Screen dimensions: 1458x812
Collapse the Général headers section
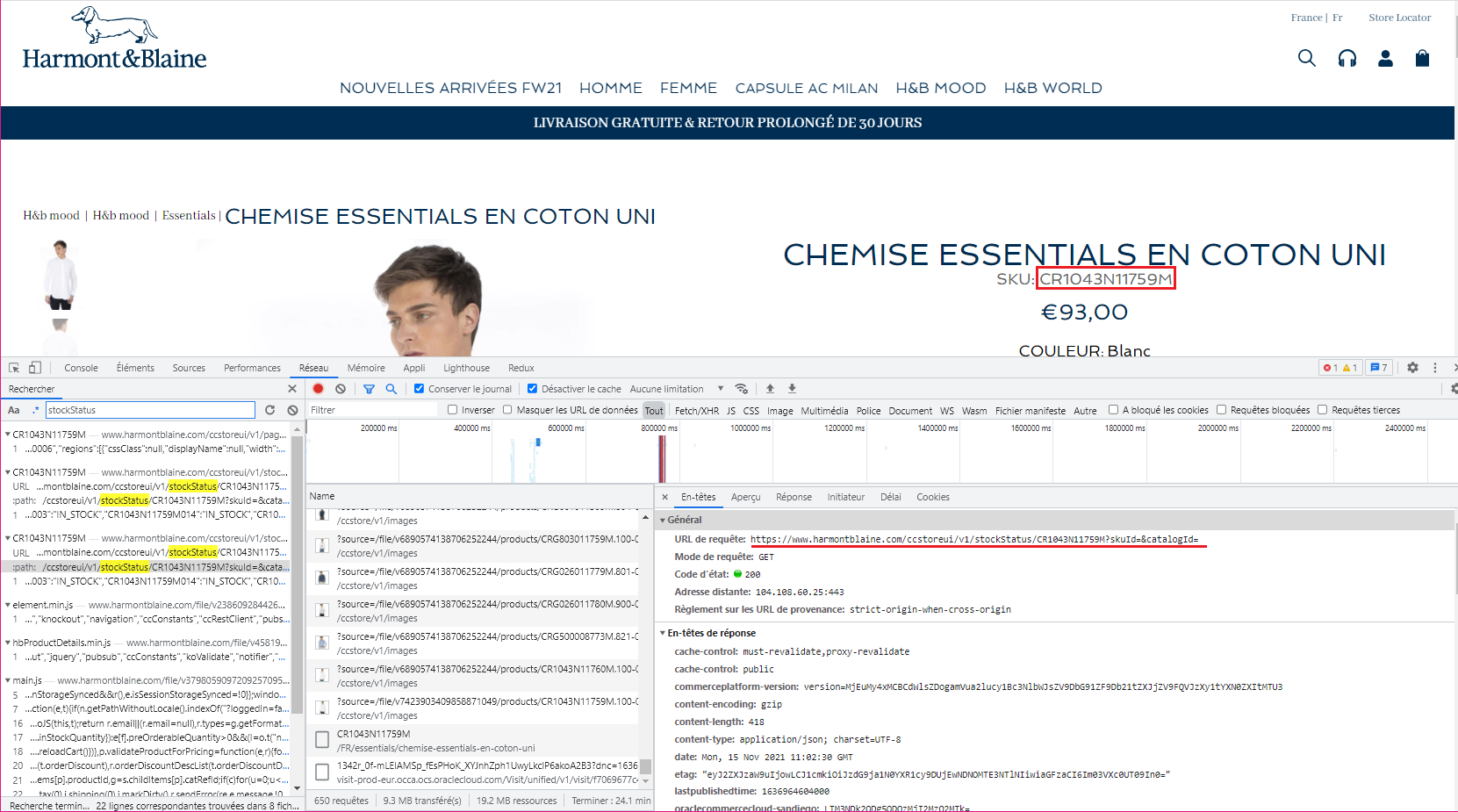(663, 520)
